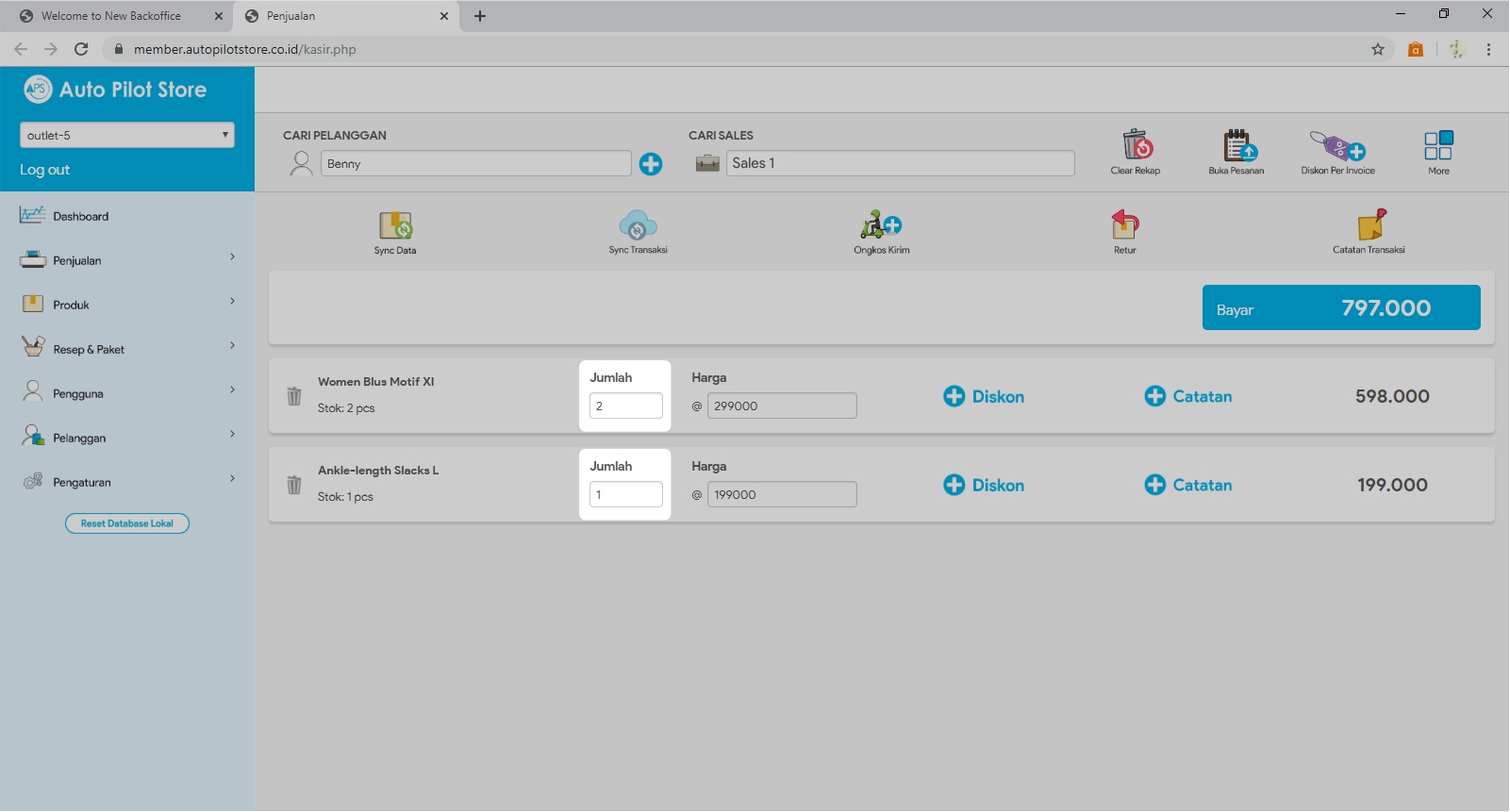Open Catatan Transaksi note icon
This screenshot has width=1510, height=812.
1370,225
